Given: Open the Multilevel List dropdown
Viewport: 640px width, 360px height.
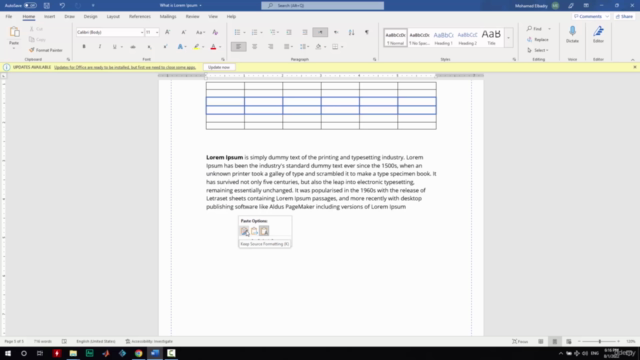Looking at the screenshot, I should 278,32.
